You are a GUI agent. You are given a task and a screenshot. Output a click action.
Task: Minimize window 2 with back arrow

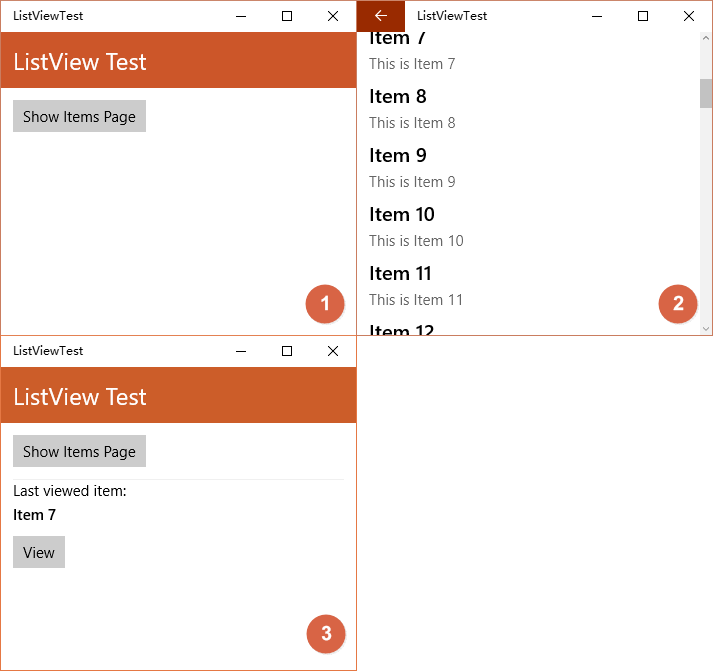(597, 16)
